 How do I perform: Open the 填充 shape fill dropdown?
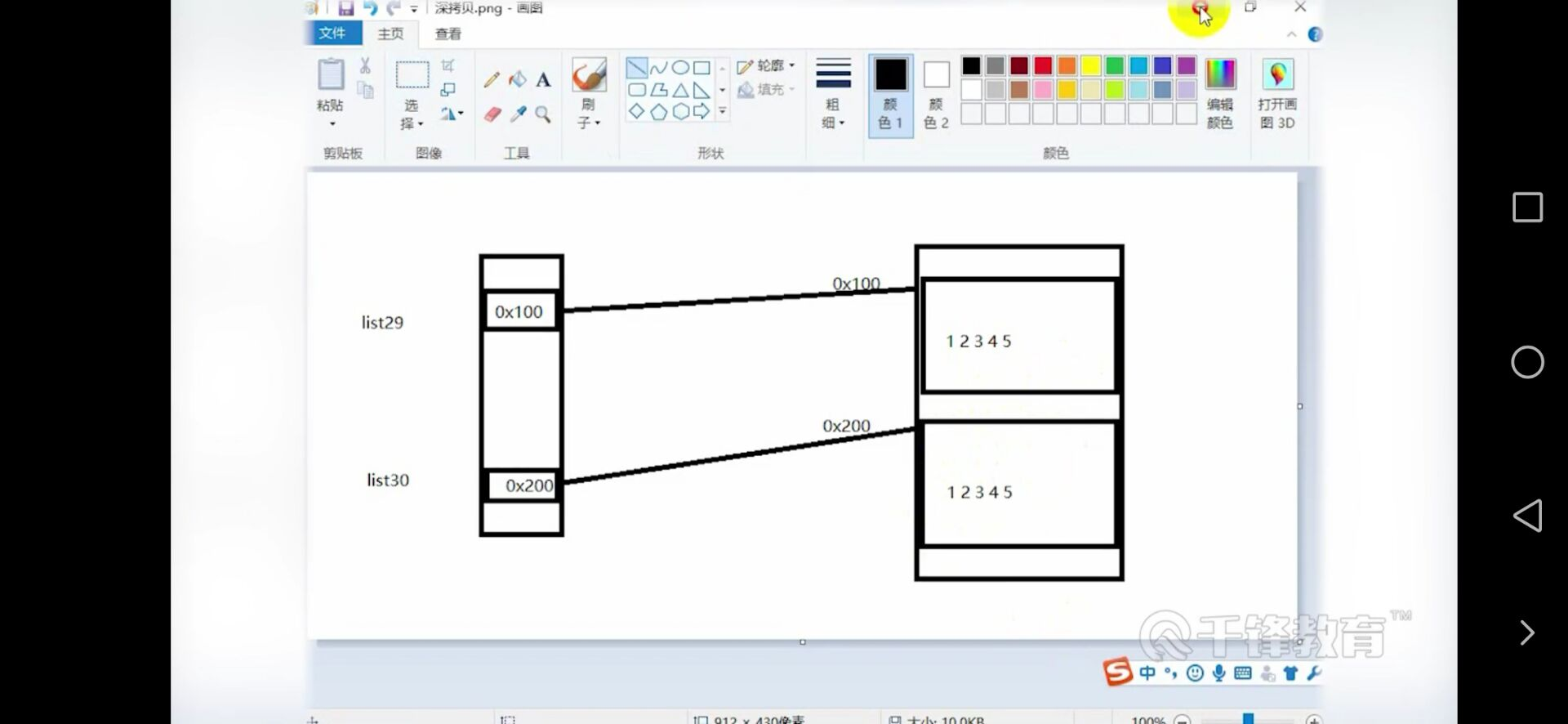tap(766, 89)
